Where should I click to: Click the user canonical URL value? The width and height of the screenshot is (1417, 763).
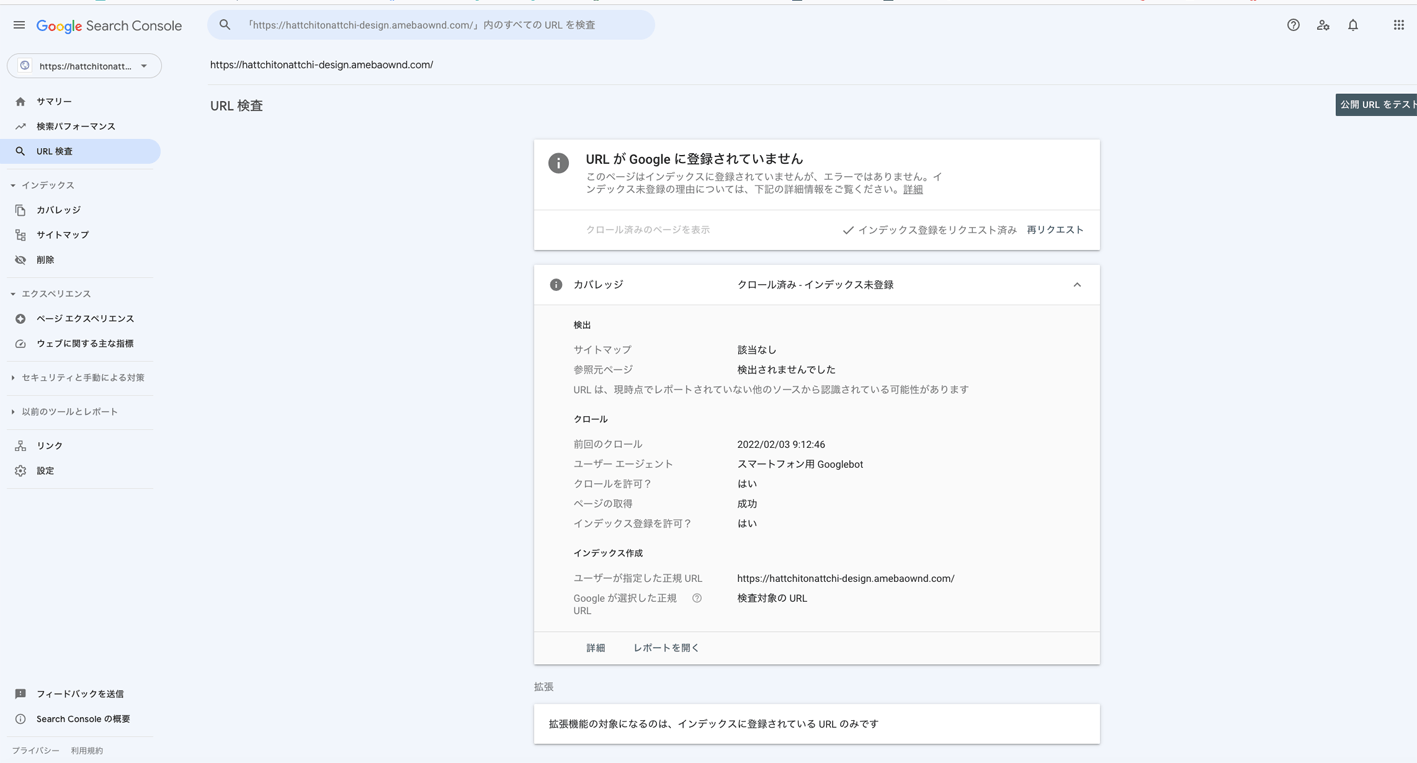(x=846, y=579)
